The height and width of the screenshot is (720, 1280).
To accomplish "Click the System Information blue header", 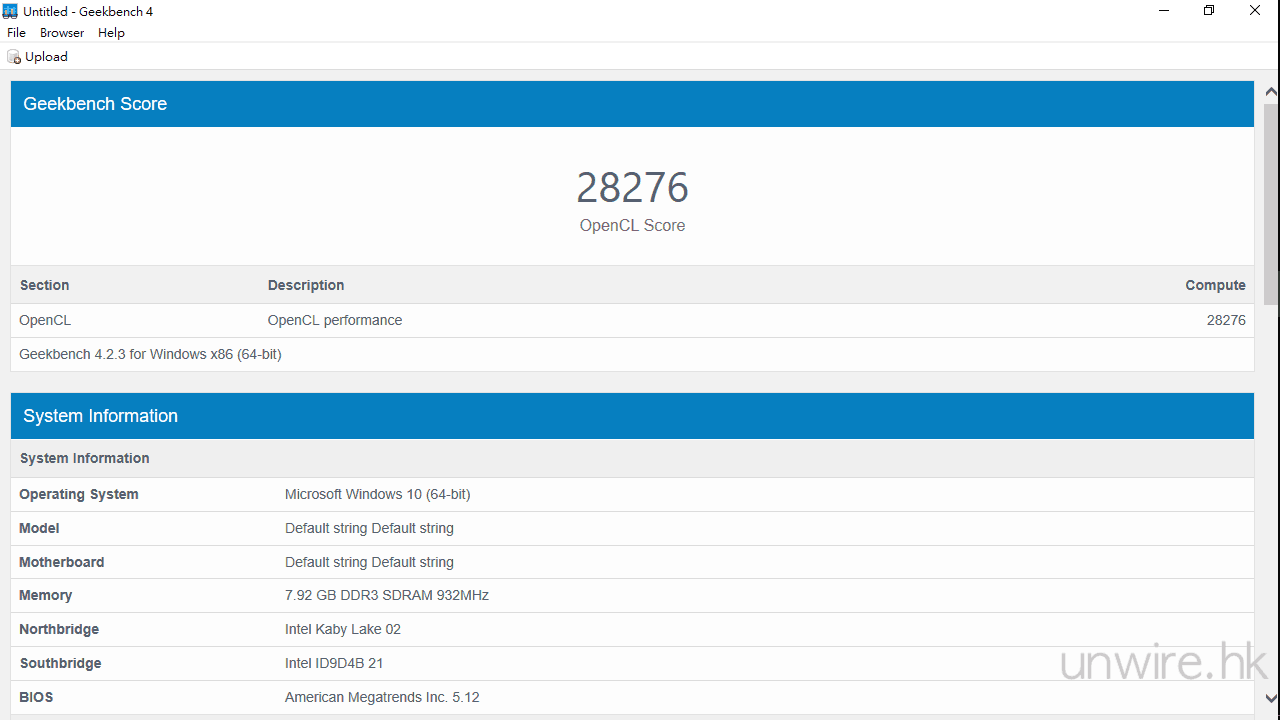I will (x=632, y=416).
